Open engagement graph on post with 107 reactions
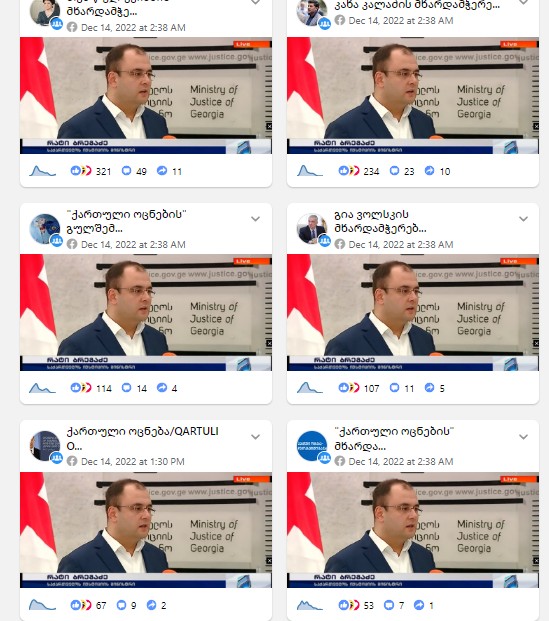 click(310, 388)
